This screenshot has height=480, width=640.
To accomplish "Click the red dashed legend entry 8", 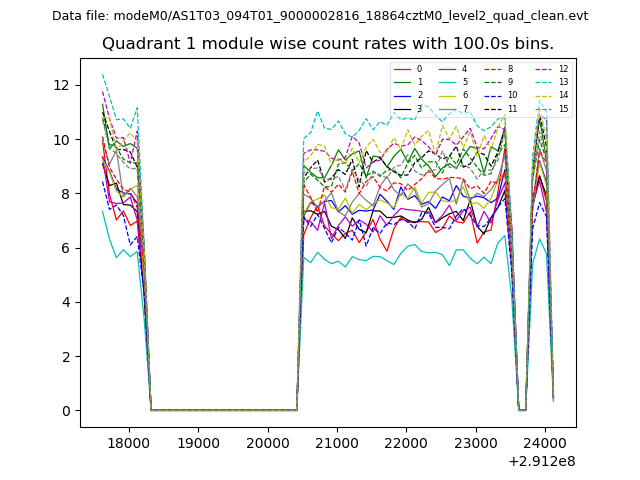I will (x=498, y=69).
